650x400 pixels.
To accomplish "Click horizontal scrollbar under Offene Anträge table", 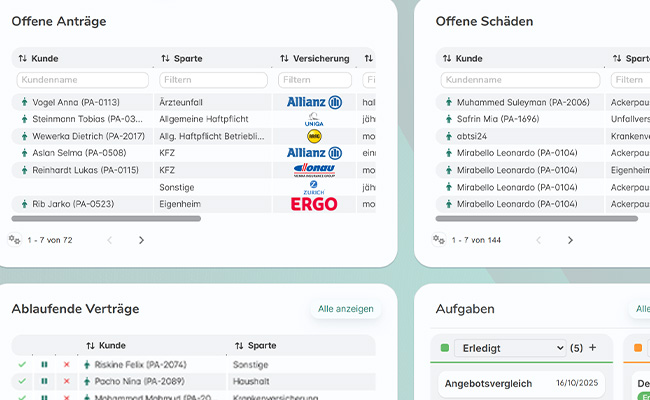I will click(106, 218).
